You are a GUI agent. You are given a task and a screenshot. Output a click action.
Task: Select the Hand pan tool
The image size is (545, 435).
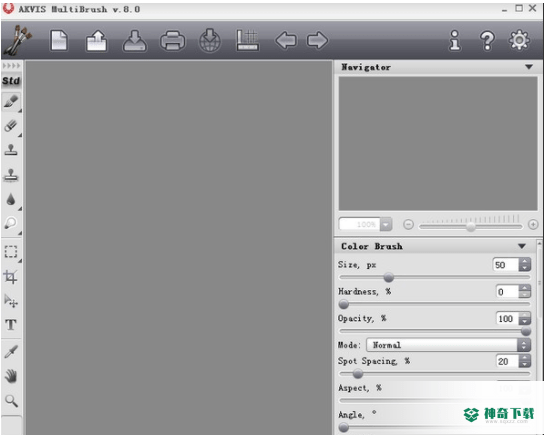click(x=11, y=376)
